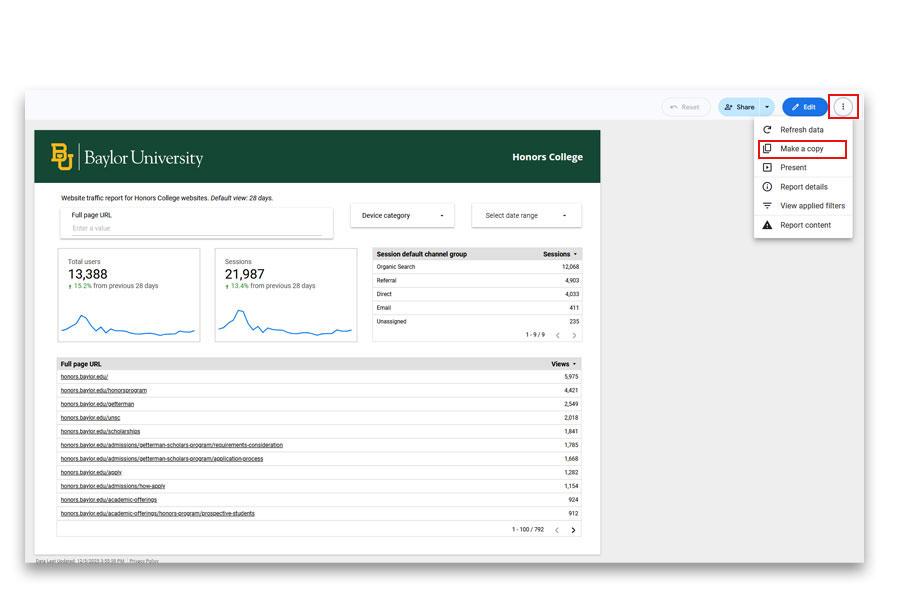Go to next page of URL table

(x=573, y=530)
